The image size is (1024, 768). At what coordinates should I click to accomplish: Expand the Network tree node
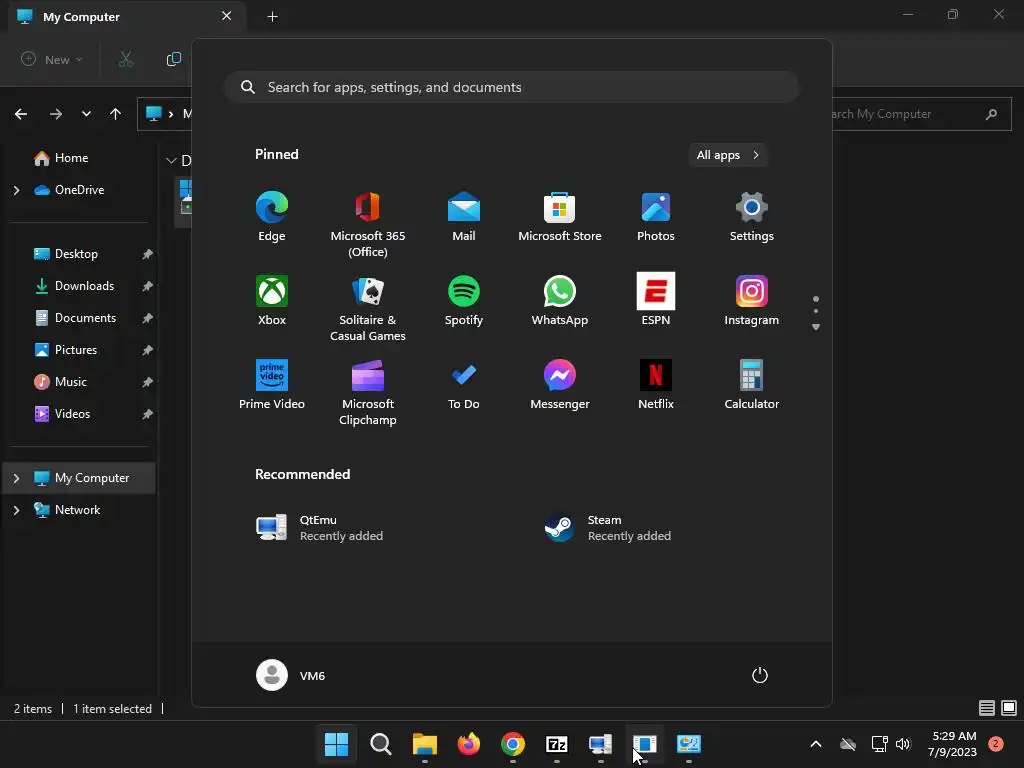[x=16, y=510]
